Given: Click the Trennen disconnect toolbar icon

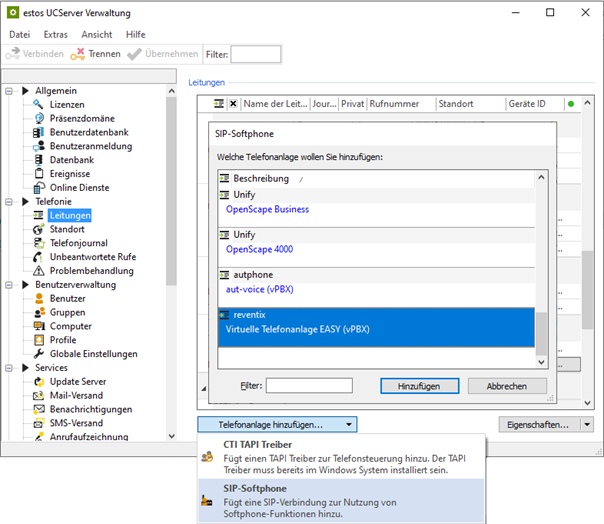Looking at the screenshot, I should [78, 54].
